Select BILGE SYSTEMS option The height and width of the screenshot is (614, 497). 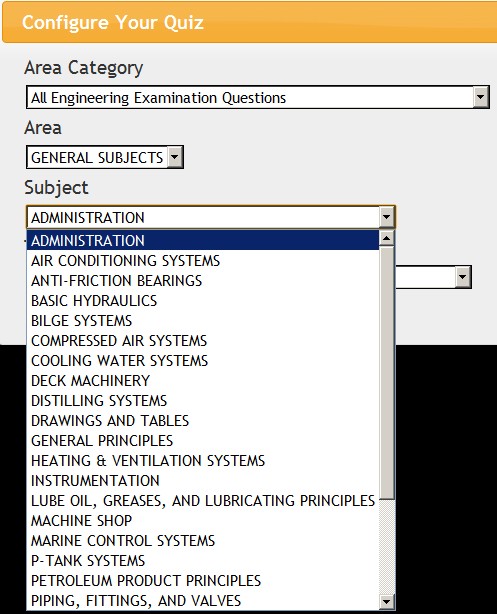pyautogui.click(x=202, y=320)
